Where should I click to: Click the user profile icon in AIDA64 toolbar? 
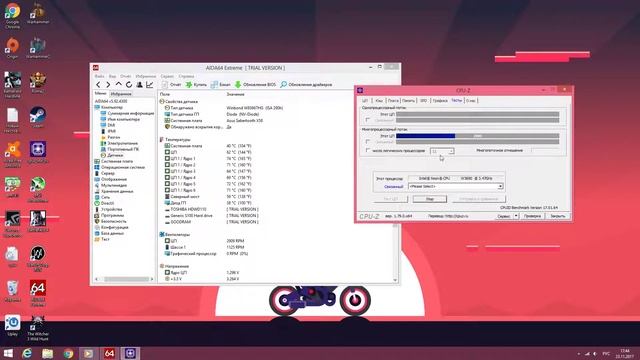(139, 84)
